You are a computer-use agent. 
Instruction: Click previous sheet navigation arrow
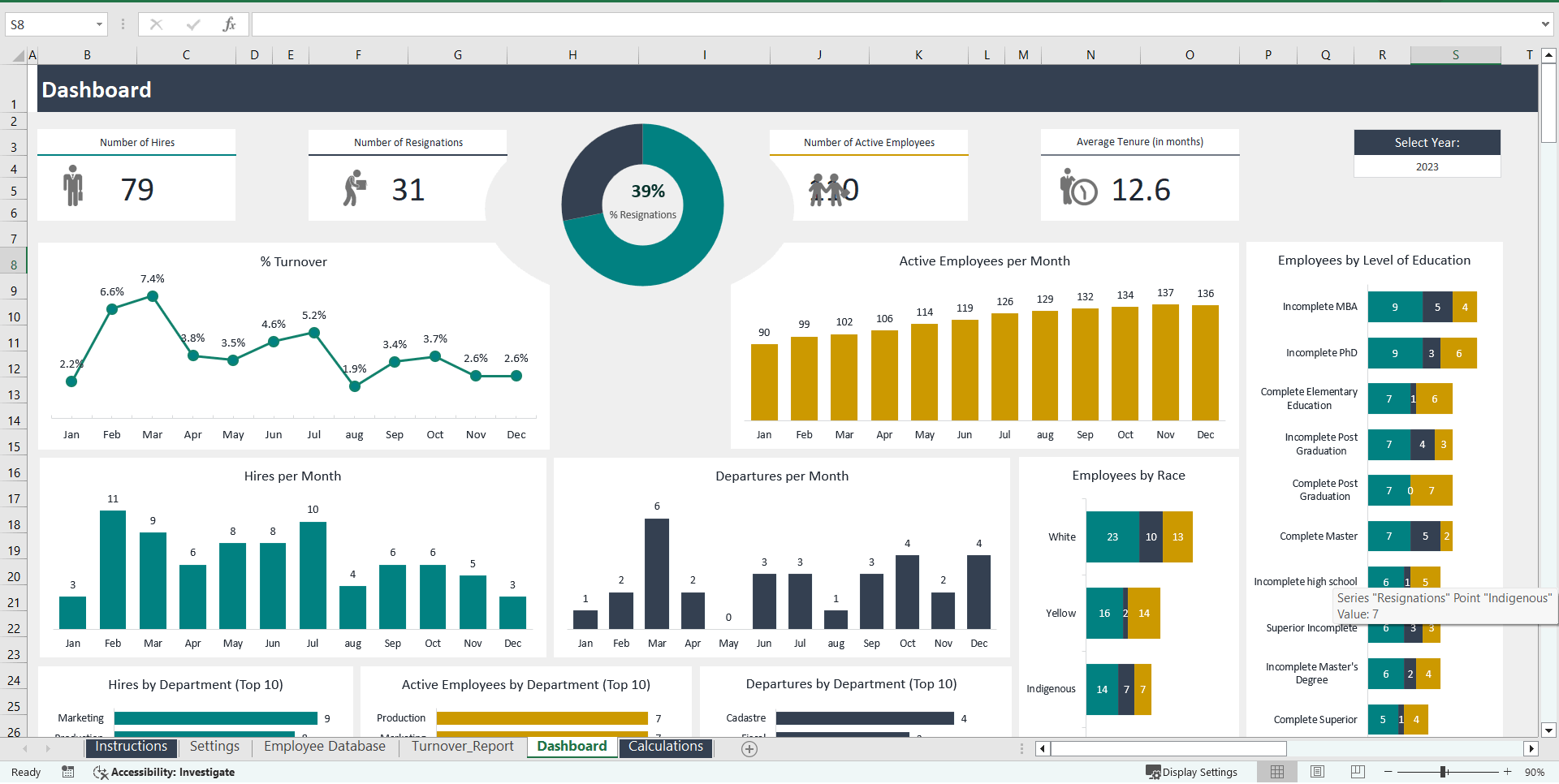coord(25,748)
